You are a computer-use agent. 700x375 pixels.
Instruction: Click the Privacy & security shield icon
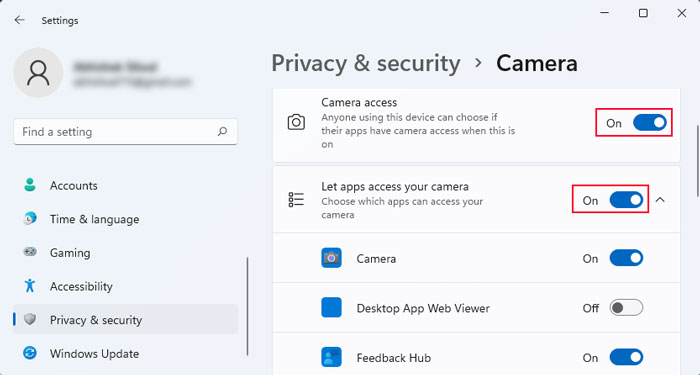30,320
